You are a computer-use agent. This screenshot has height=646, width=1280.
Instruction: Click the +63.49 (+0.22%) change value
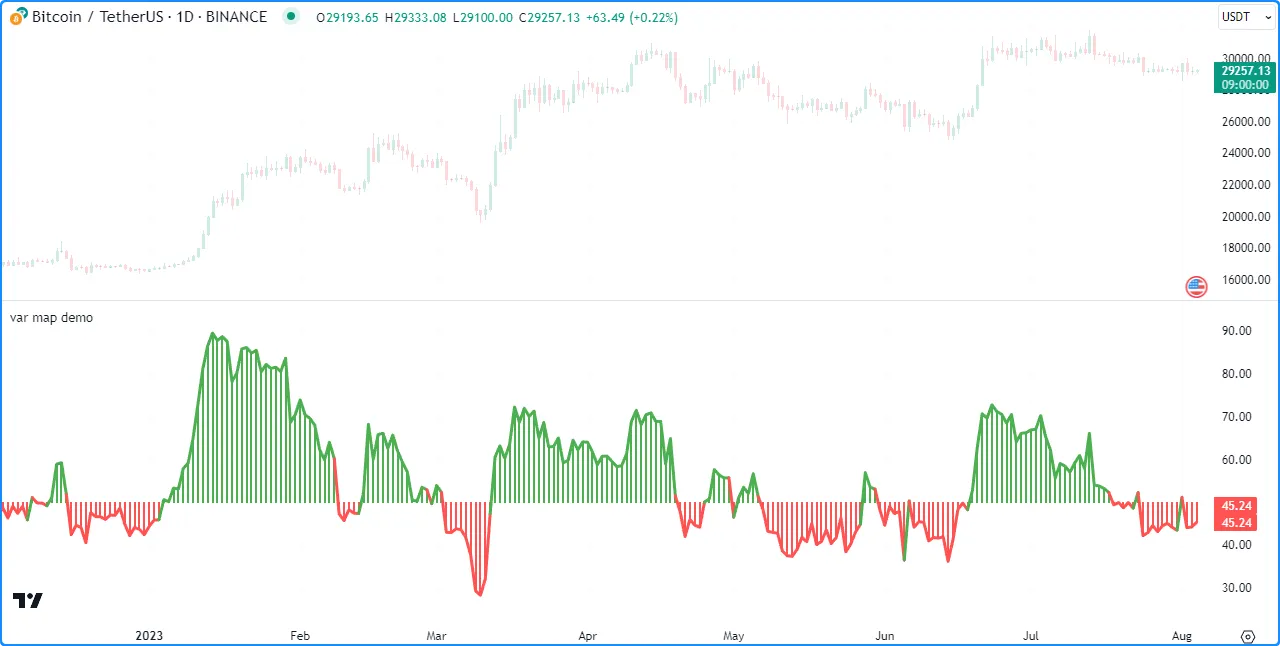pos(634,18)
